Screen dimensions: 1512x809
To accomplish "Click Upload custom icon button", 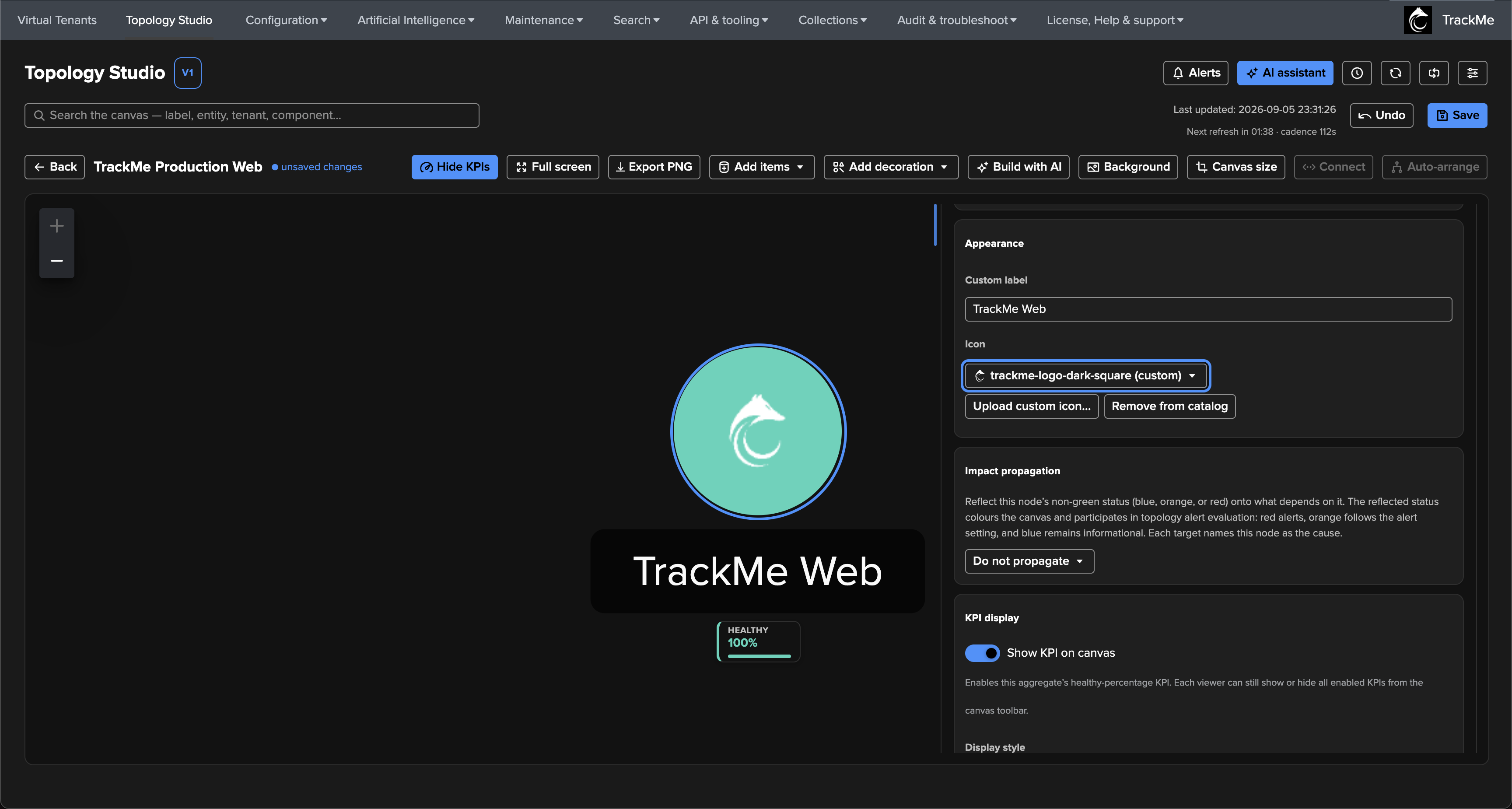I will coord(1031,406).
